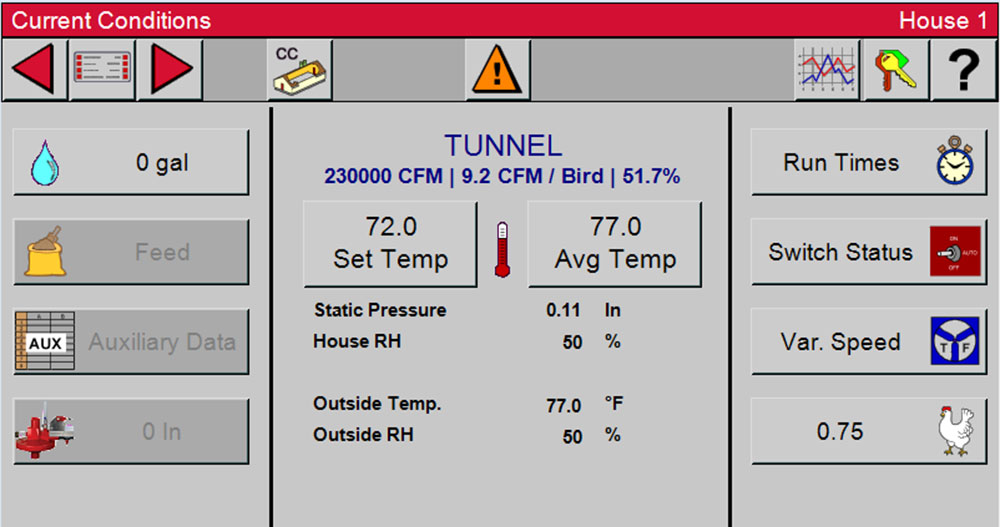Image resolution: width=1000 pixels, height=527 pixels.
Task: Open the controller list icon between the arrows
Action: [102, 70]
